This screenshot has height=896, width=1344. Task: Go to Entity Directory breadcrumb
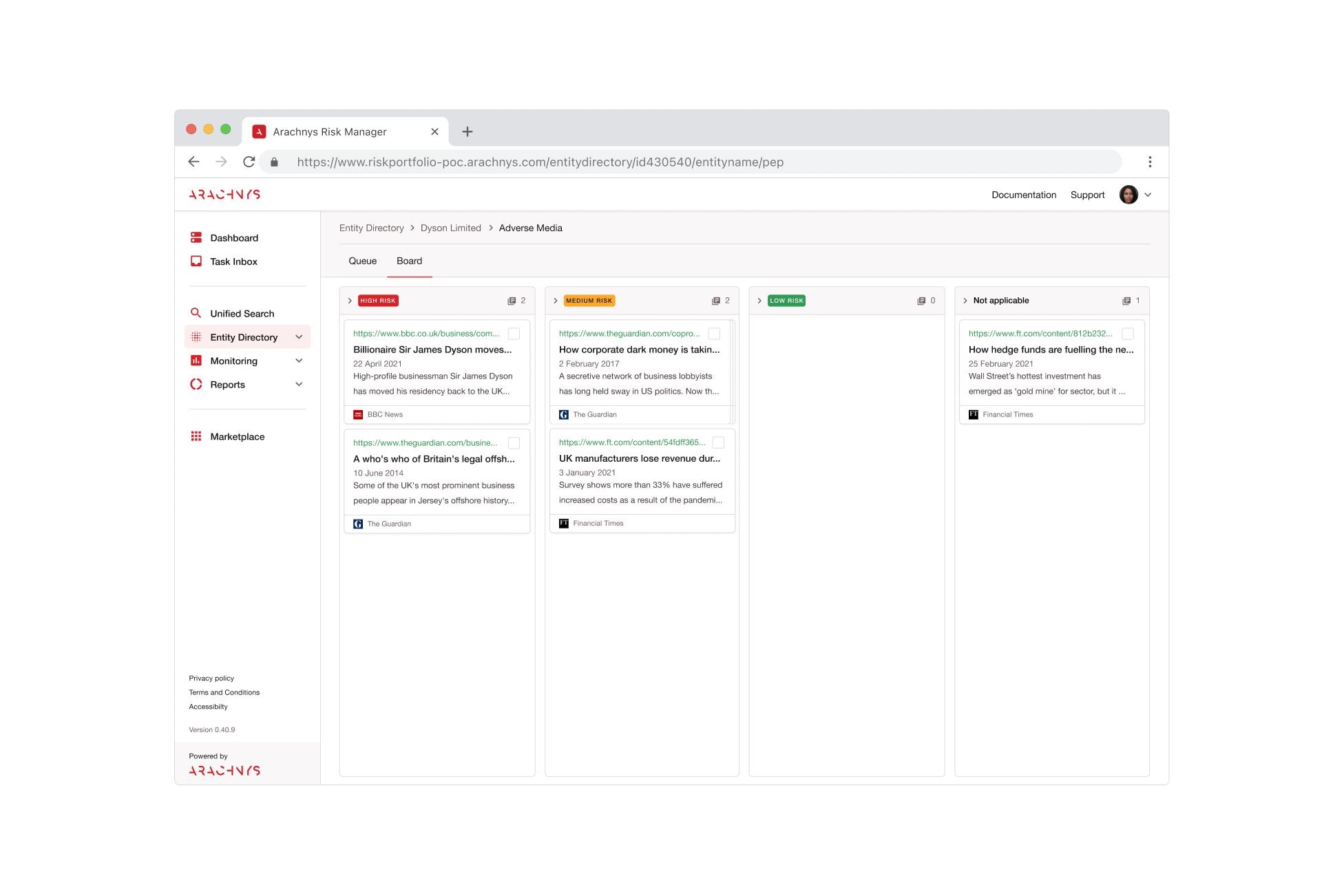[x=372, y=228]
